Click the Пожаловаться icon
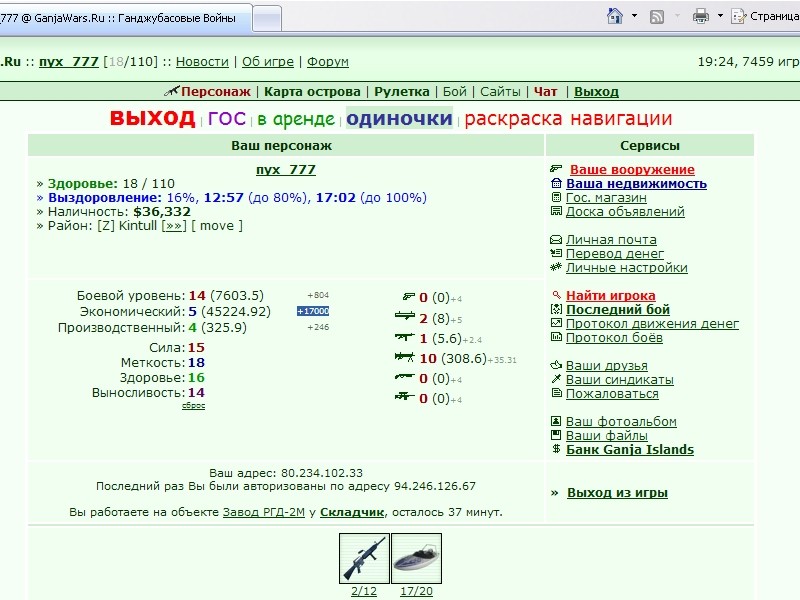This screenshot has height=600, width=800. point(556,393)
